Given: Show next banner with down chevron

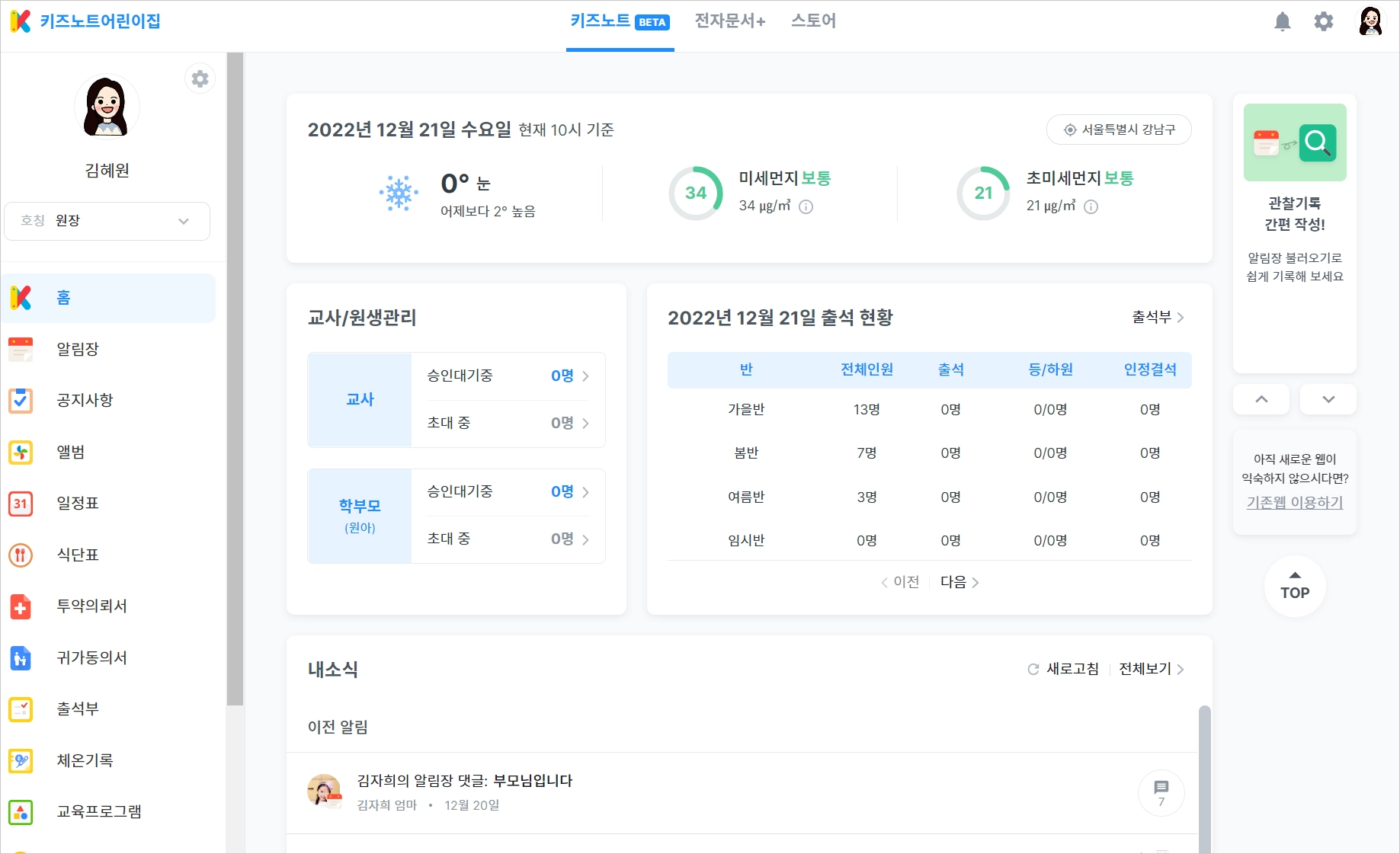Looking at the screenshot, I should (1328, 399).
